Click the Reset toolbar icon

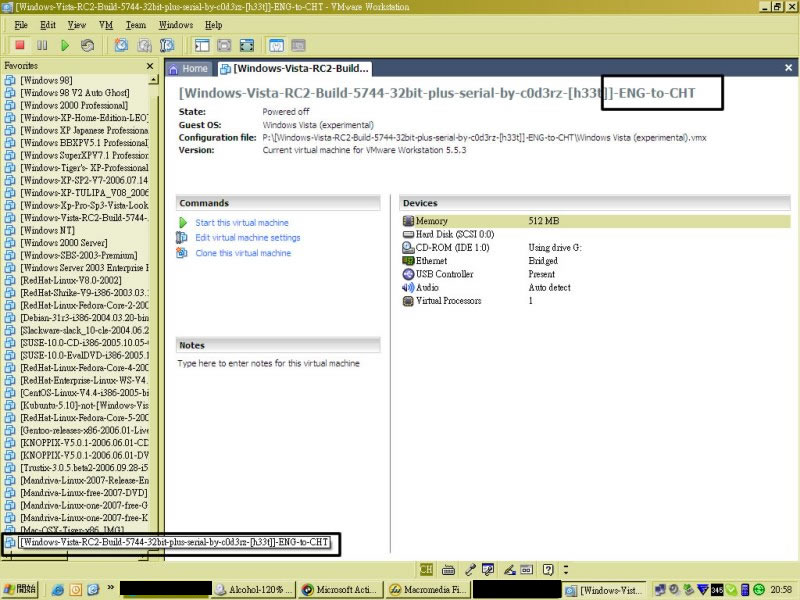pyautogui.click(x=87, y=45)
